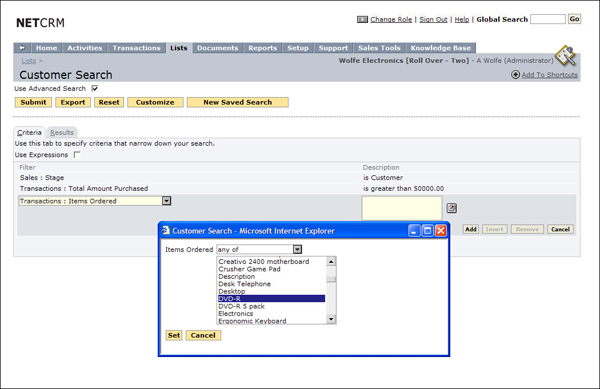Image resolution: width=600 pixels, height=389 pixels.
Task: Open the description popup edit icon
Action: pyautogui.click(x=452, y=208)
